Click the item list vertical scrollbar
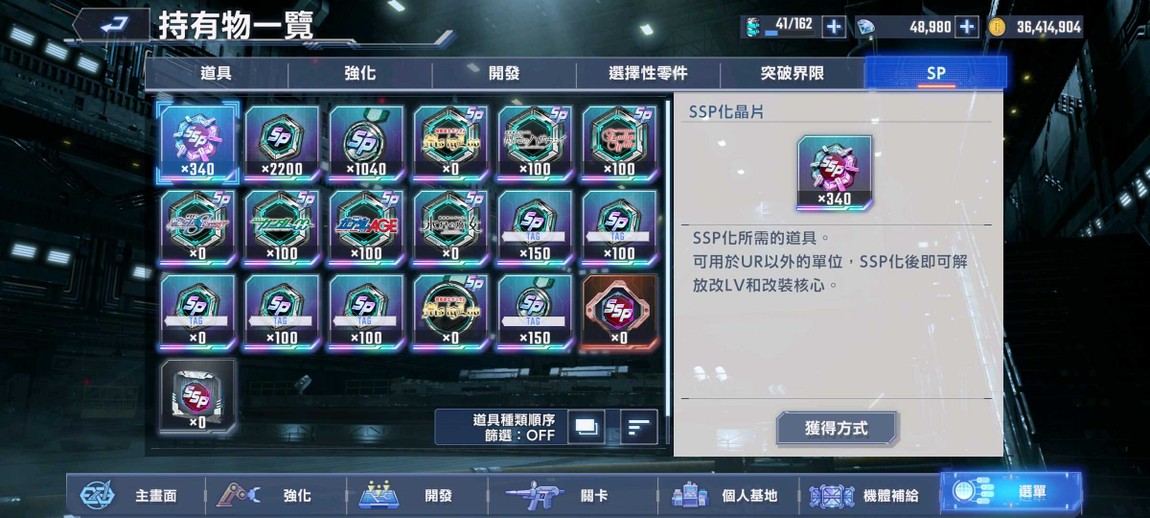Image resolution: width=1150 pixels, height=518 pixels. [x=667, y=271]
